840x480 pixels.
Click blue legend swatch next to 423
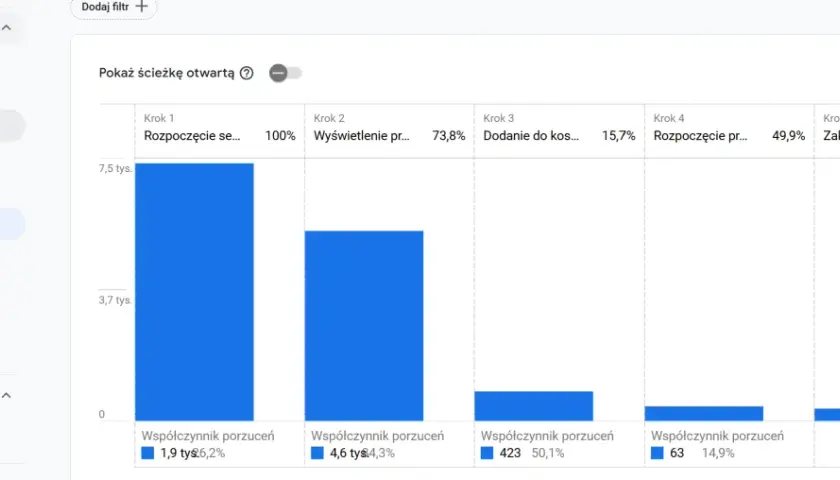[x=487, y=453]
